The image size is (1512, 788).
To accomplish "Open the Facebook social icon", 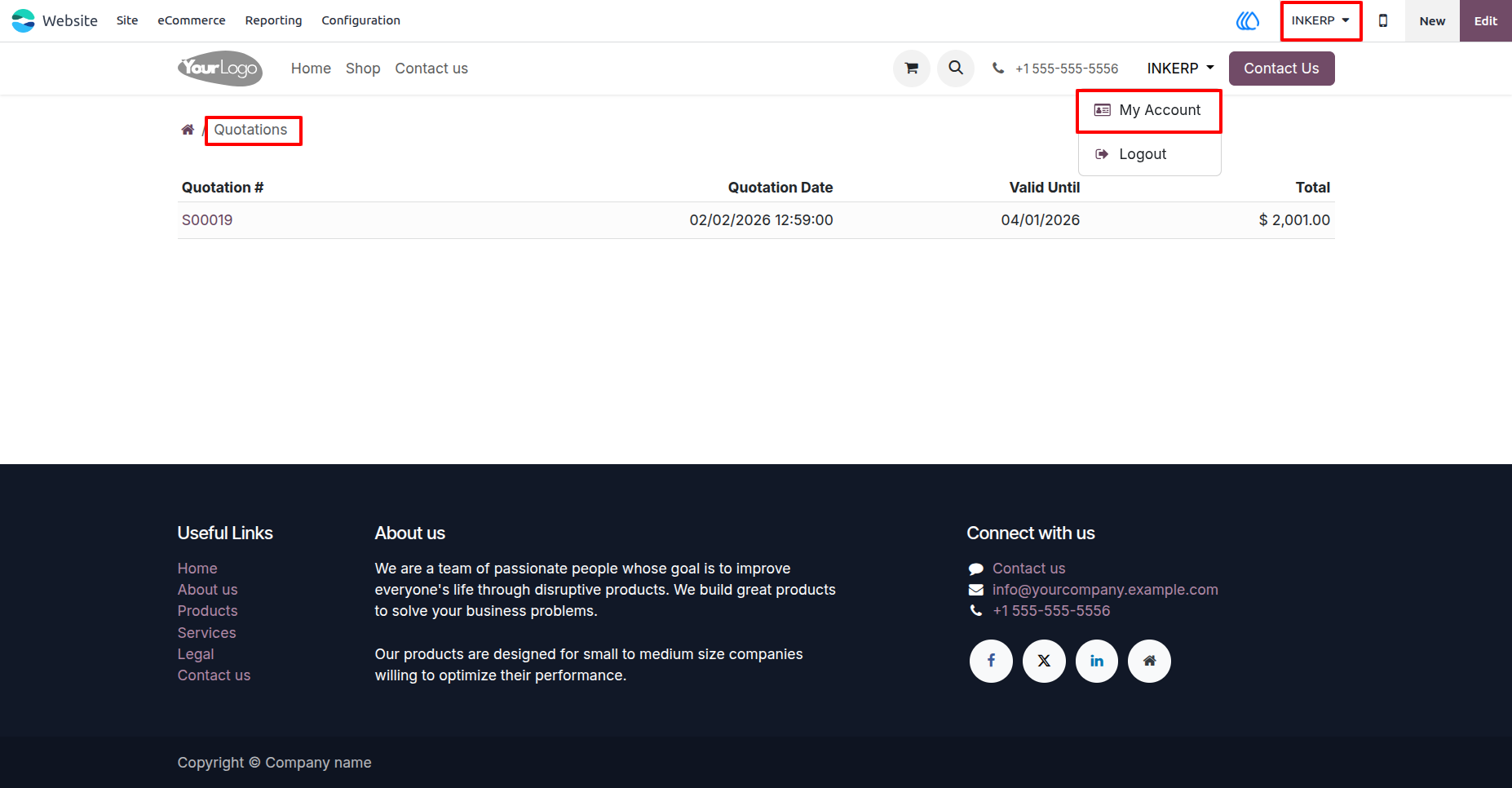I will coord(991,661).
